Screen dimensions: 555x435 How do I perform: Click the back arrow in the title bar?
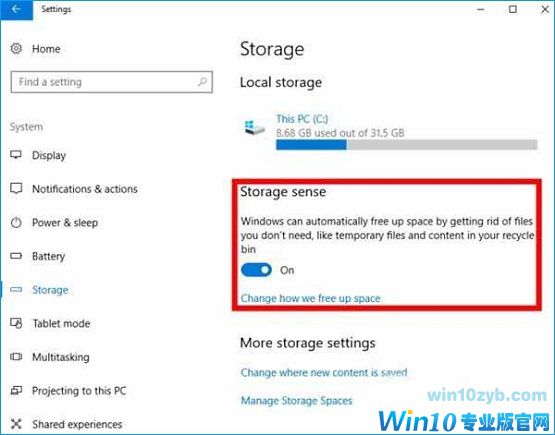point(16,9)
